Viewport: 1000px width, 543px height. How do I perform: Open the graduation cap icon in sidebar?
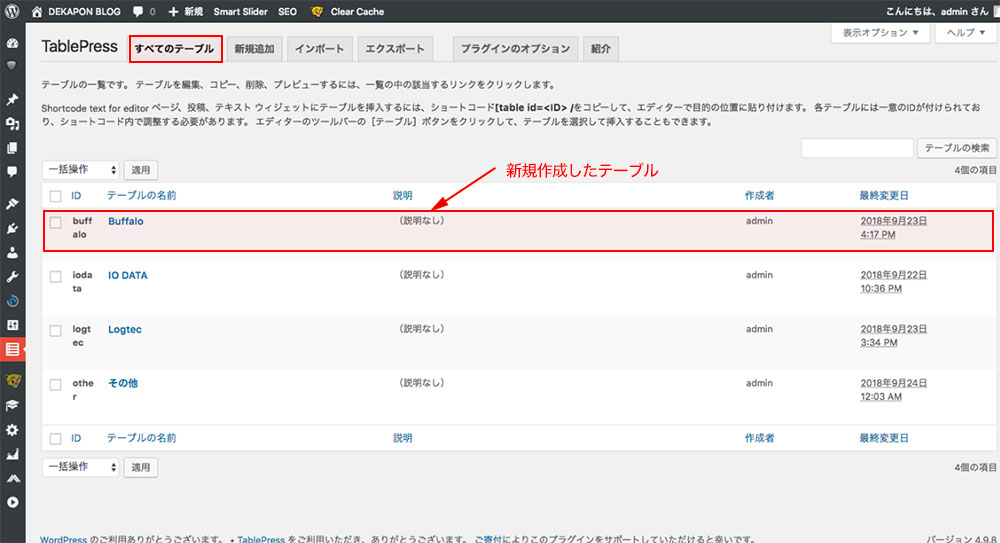coord(12,406)
